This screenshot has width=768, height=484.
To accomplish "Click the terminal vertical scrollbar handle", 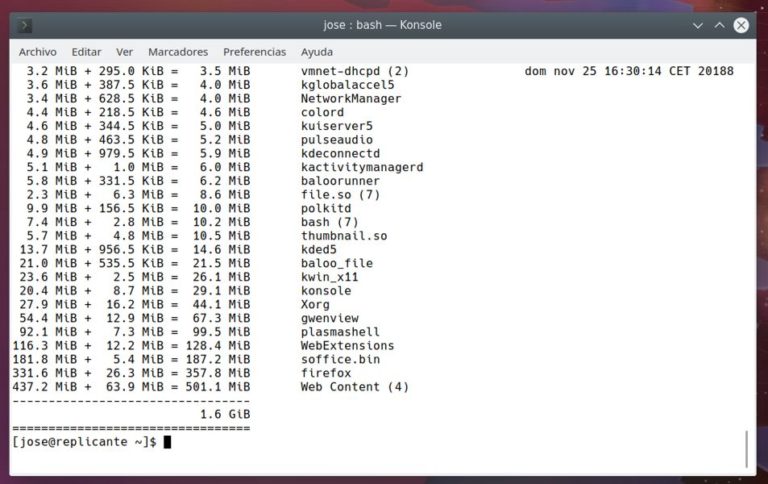I will [x=746, y=449].
